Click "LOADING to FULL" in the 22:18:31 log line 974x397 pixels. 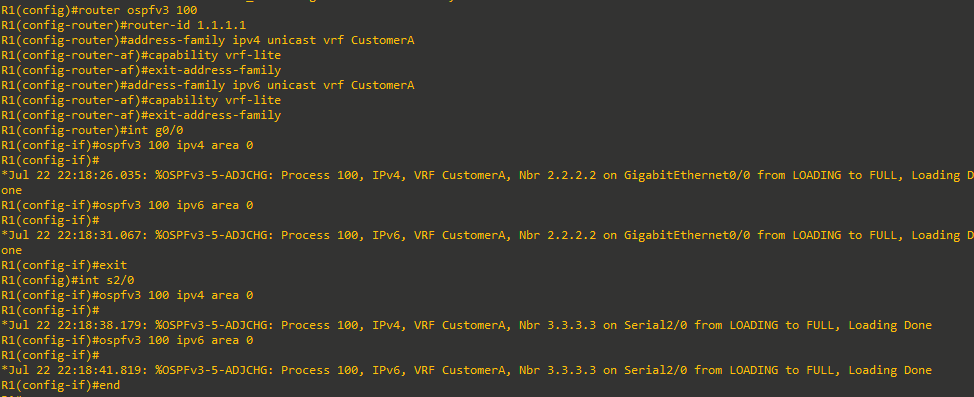click(845, 235)
